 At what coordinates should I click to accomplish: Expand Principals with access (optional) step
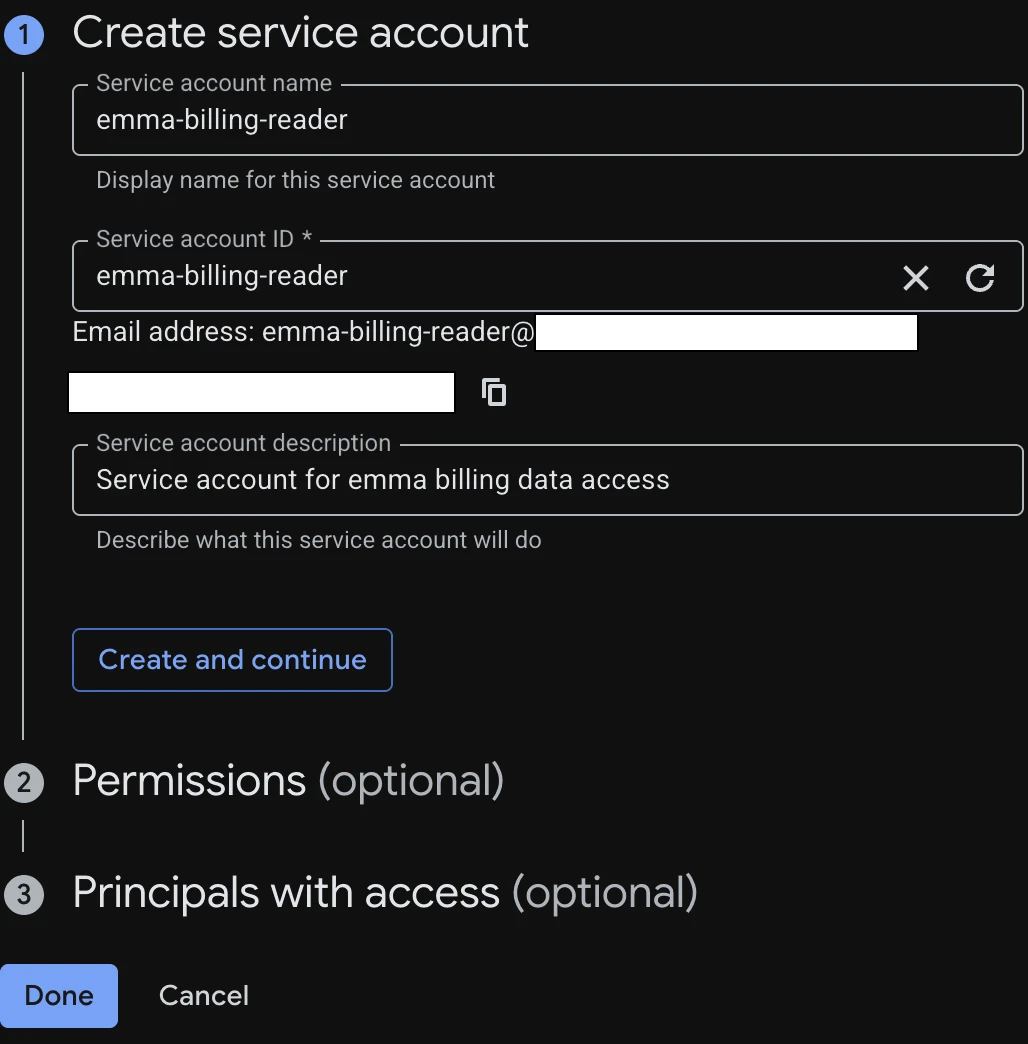pos(385,892)
